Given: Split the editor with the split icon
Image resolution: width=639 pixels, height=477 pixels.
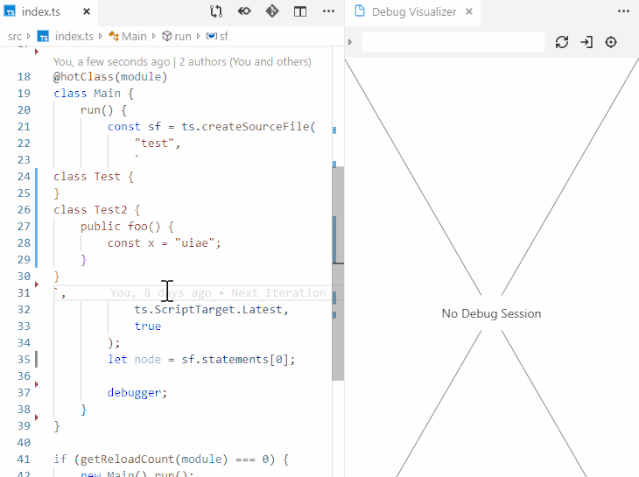Looking at the screenshot, I should click(300, 11).
